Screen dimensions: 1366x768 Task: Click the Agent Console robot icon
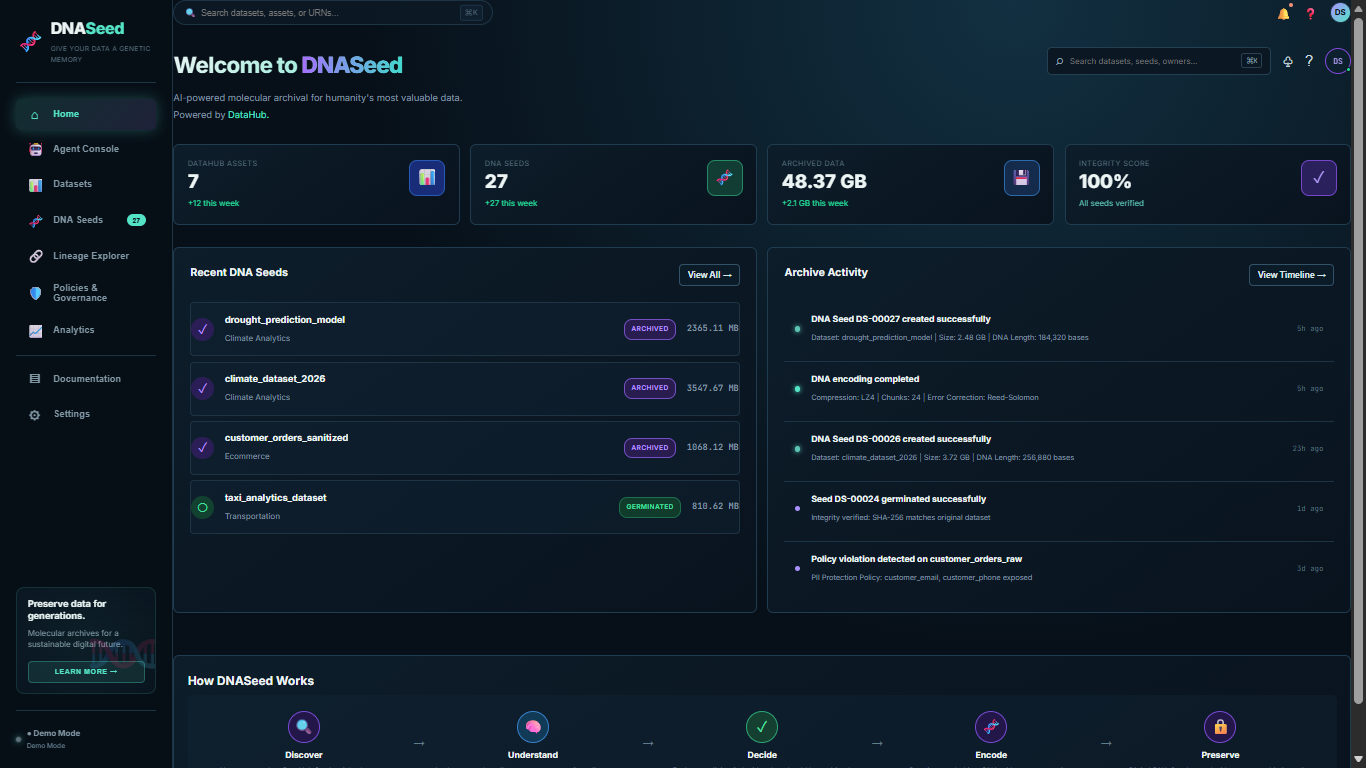[x=35, y=149]
